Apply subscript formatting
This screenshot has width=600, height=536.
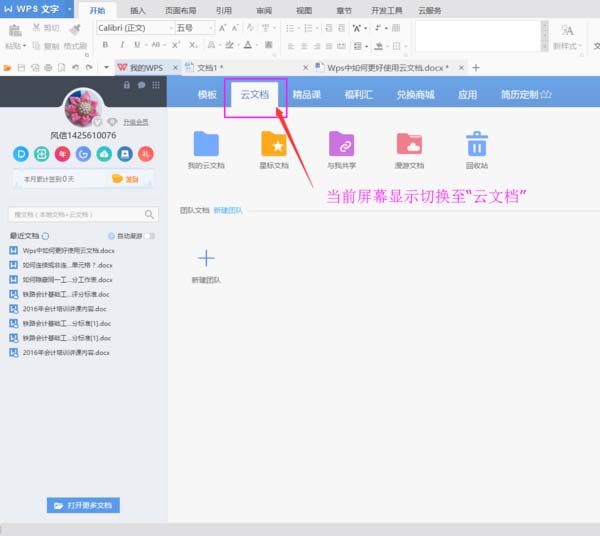coord(193,45)
